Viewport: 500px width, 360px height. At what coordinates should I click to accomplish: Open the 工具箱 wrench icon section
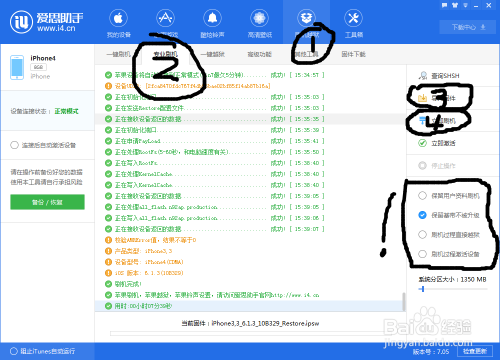click(x=353, y=18)
